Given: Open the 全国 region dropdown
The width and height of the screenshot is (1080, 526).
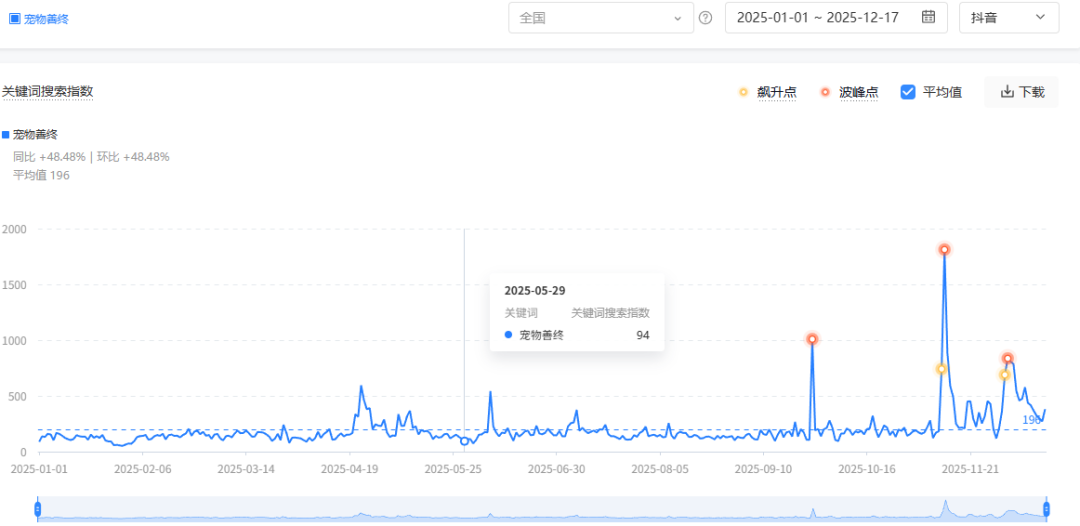Looking at the screenshot, I should click(601, 18).
